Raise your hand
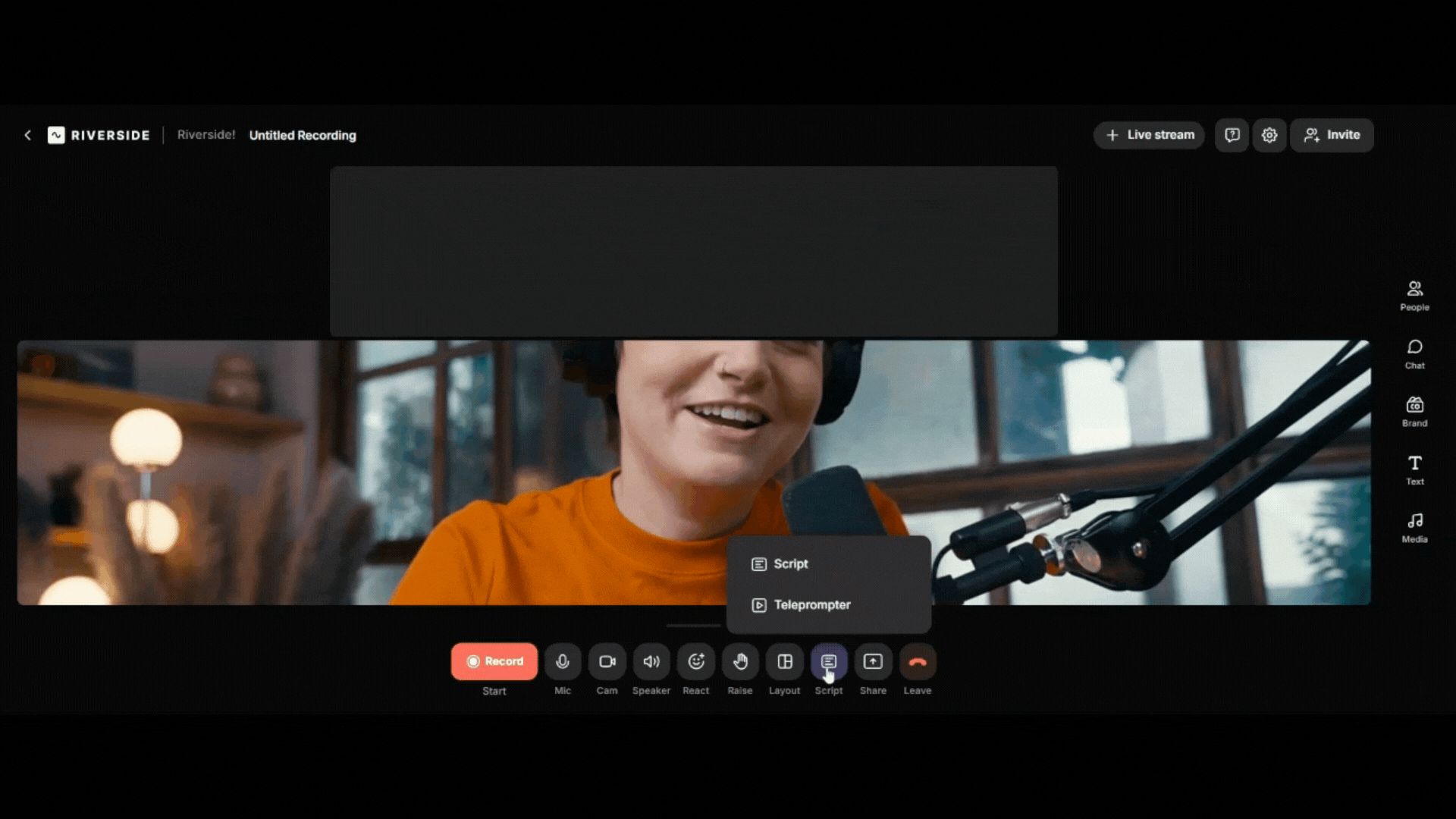The image size is (1456, 819). (x=739, y=661)
